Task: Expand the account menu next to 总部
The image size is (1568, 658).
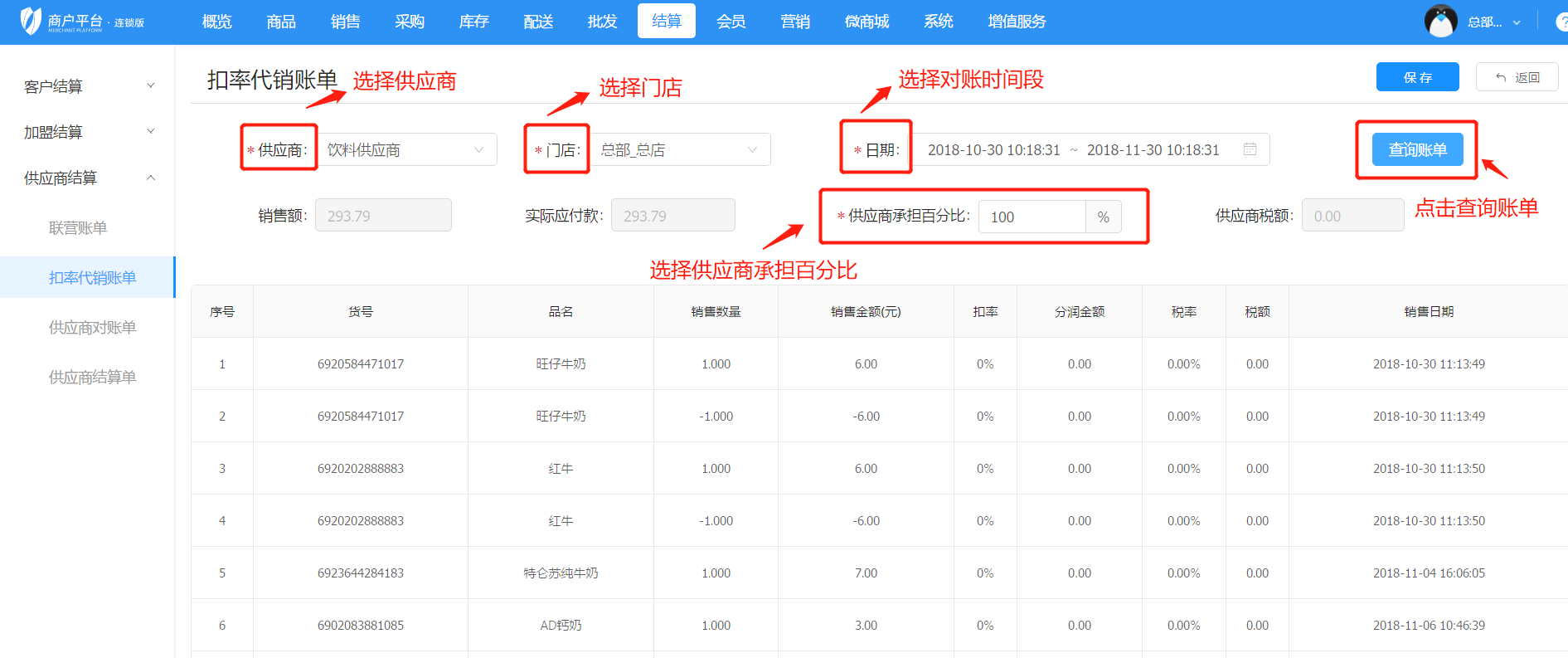Action: click(x=1517, y=22)
